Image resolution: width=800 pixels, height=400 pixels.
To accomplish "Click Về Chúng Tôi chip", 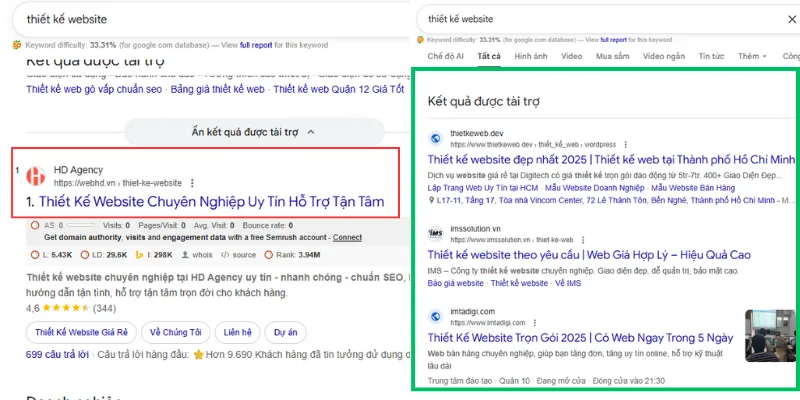I will 176,333.
